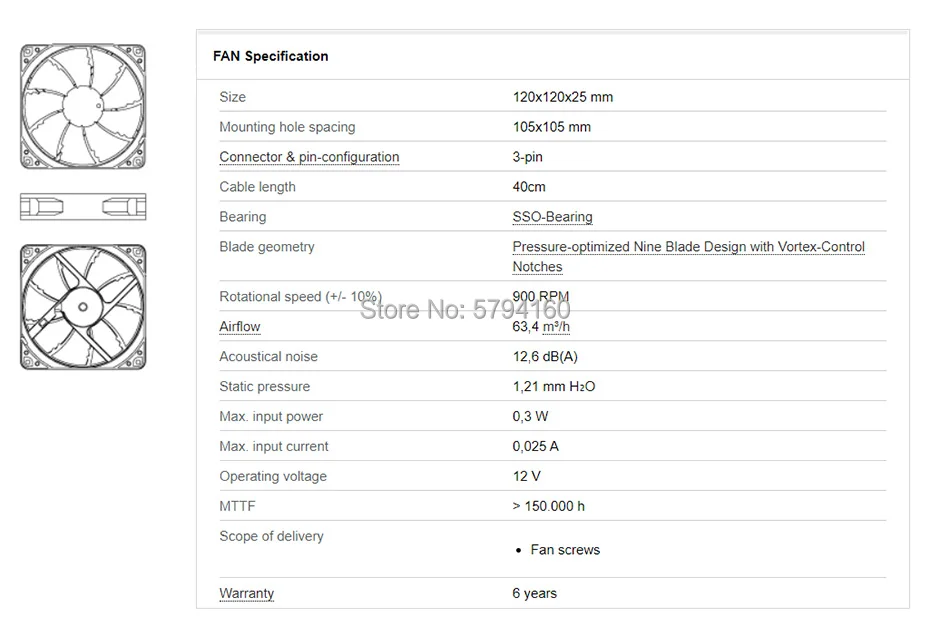The width and height of the screenshot is (930, 617).
Task: Select the 120x120x25 mm size value
Action: [562, 97]
